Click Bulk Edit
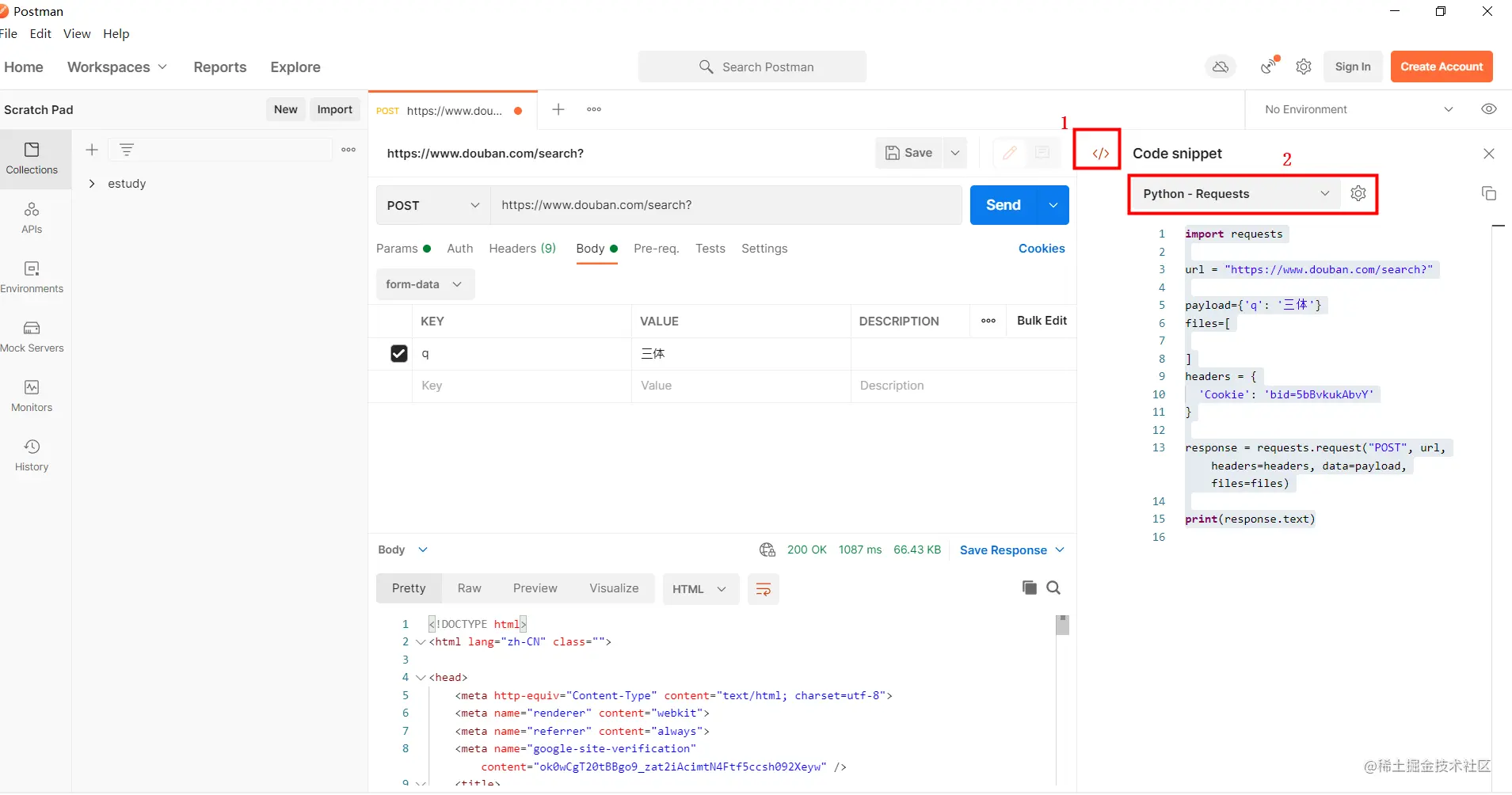 click(1042, 321)
